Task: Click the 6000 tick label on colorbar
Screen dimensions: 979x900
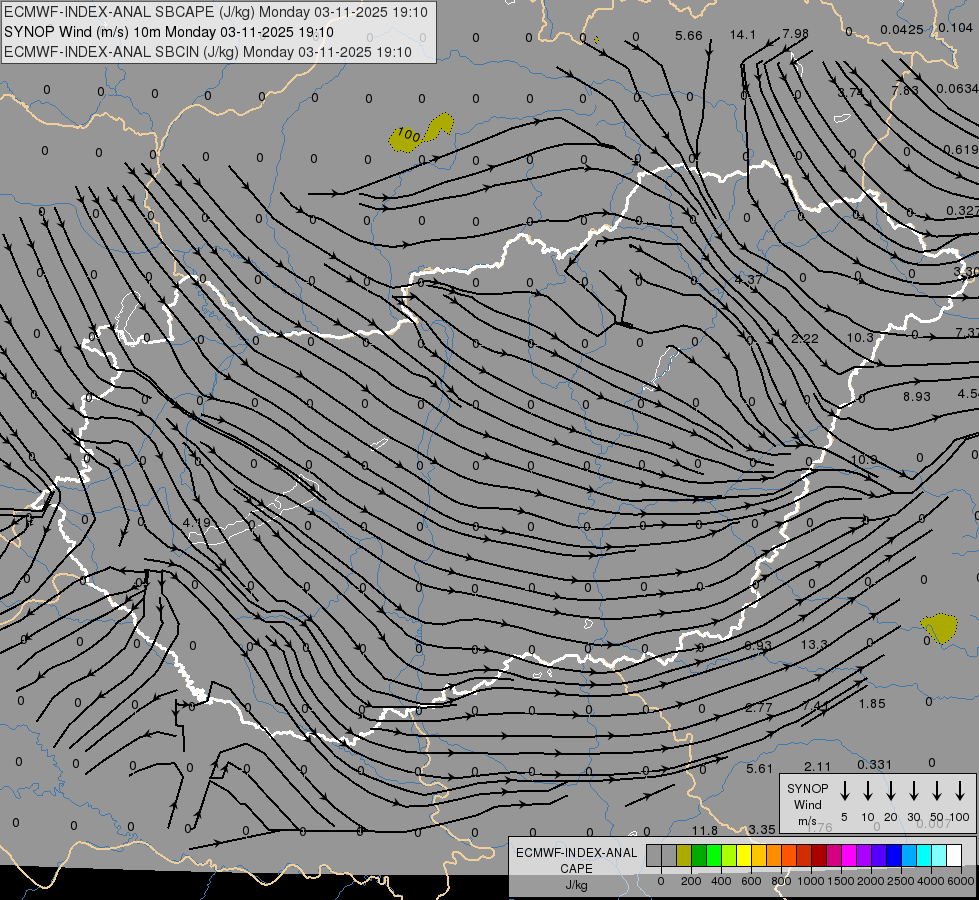Action: (961, 881)
